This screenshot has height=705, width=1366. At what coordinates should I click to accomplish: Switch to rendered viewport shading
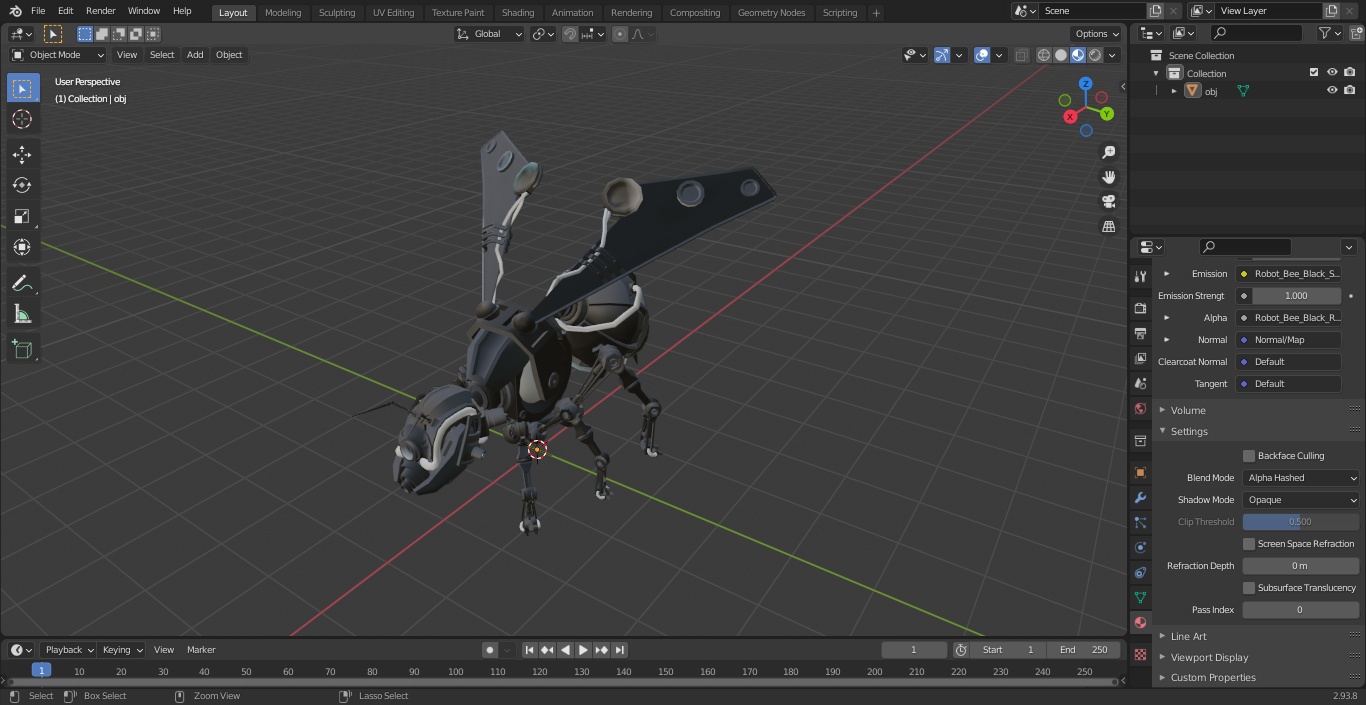1095,55
